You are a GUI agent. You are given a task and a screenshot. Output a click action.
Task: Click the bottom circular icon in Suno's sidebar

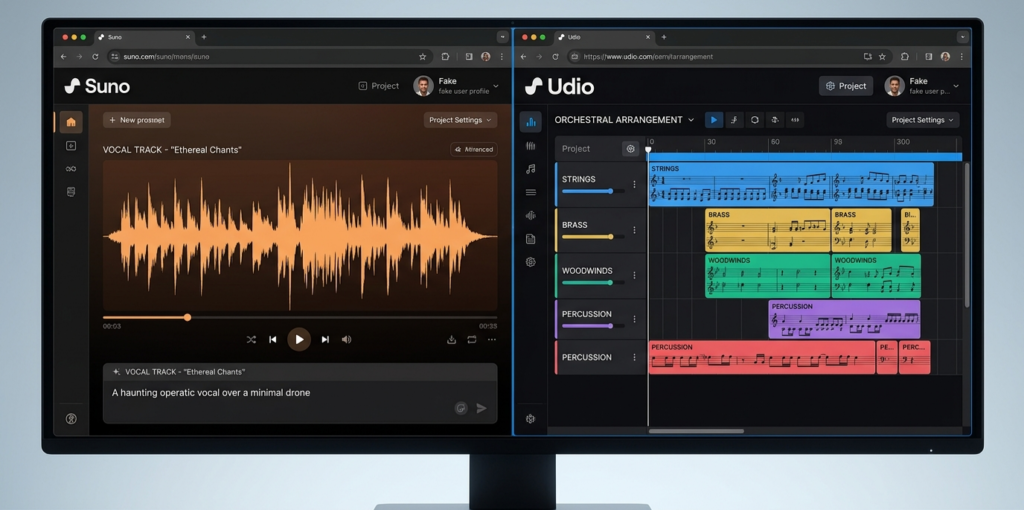click(x=71, y=419)
